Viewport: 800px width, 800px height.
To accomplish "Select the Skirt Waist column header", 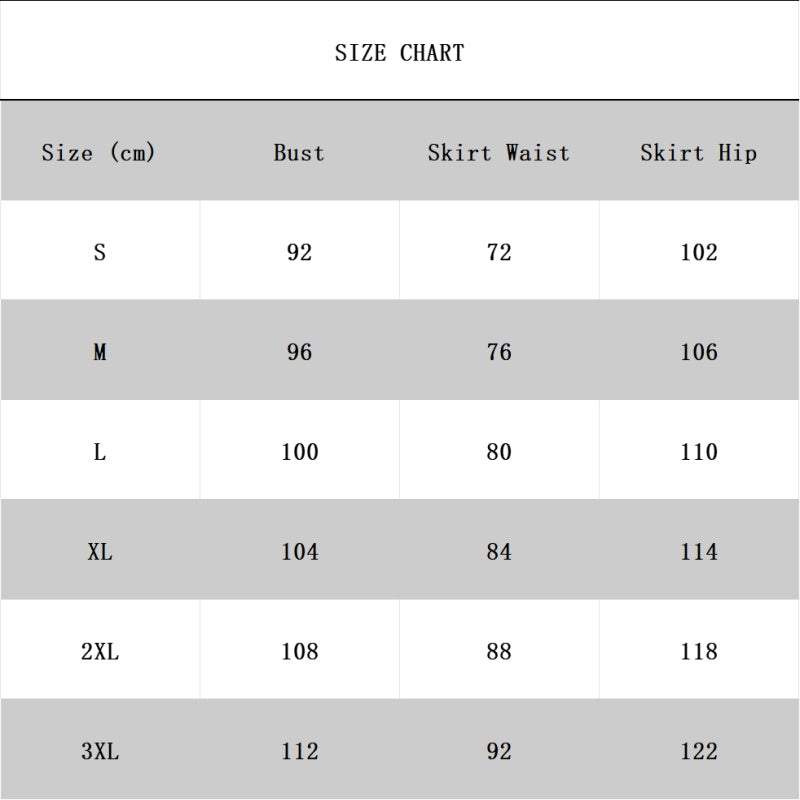I will tap(498, 153).
